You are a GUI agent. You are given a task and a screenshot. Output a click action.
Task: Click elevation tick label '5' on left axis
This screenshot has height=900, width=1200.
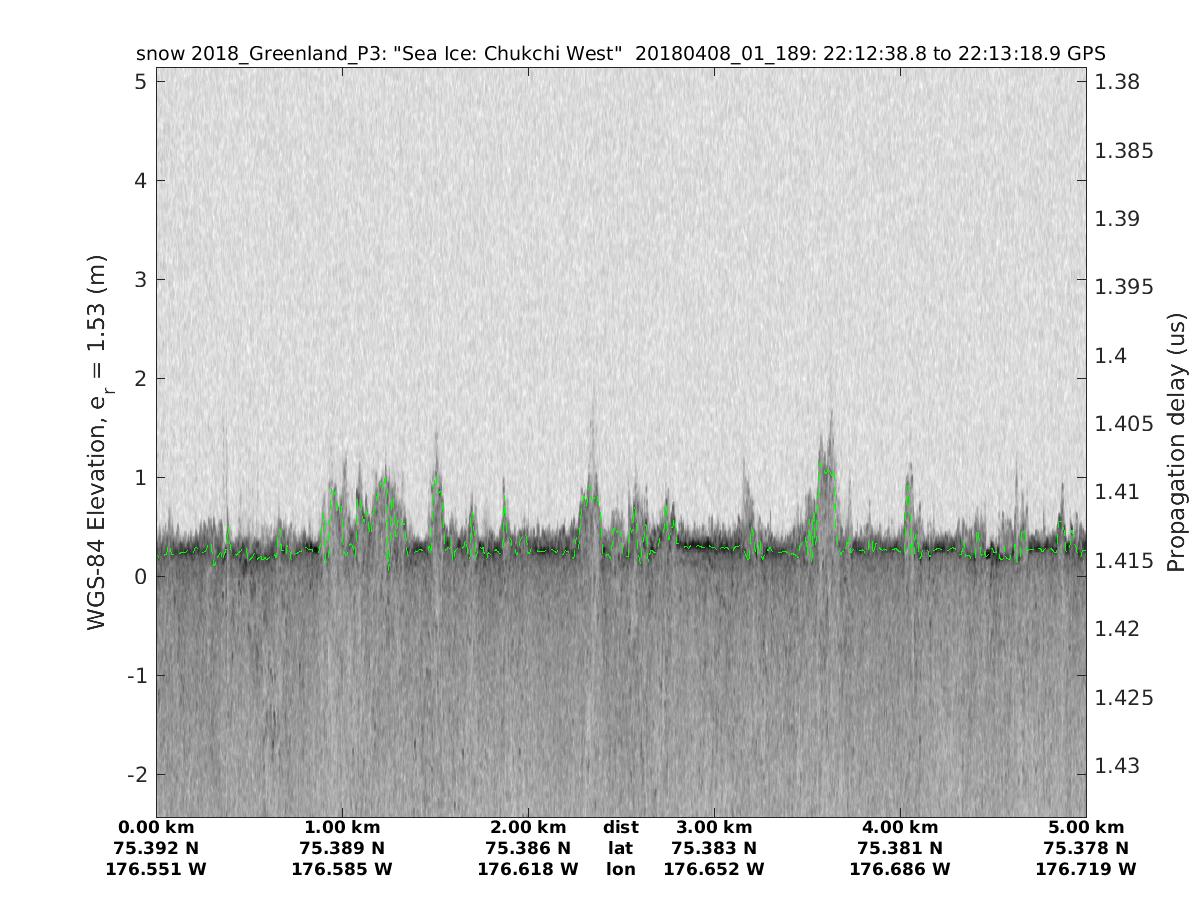(139, 81)
